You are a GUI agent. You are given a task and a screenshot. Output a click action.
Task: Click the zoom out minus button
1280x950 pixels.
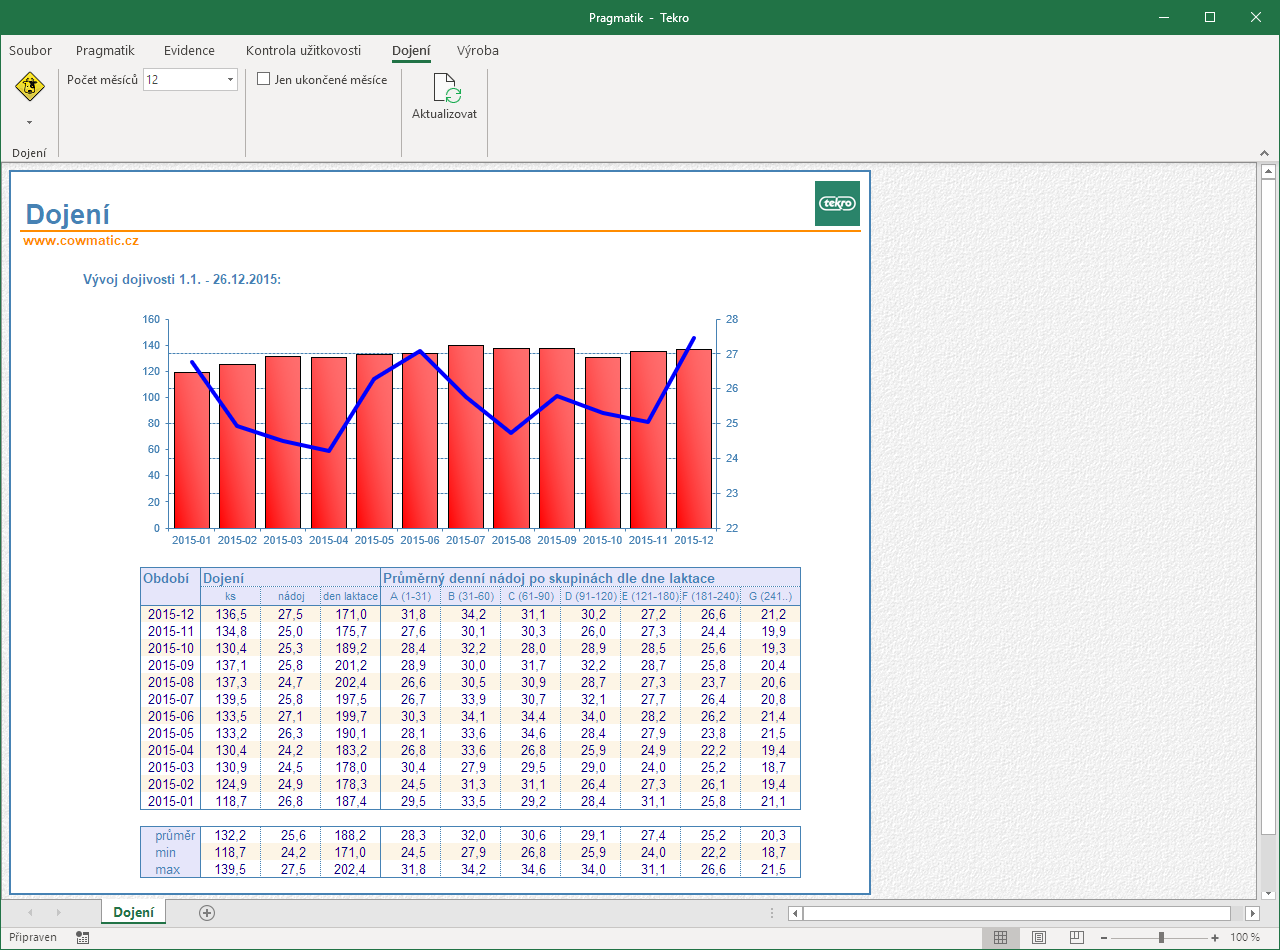1104,938
